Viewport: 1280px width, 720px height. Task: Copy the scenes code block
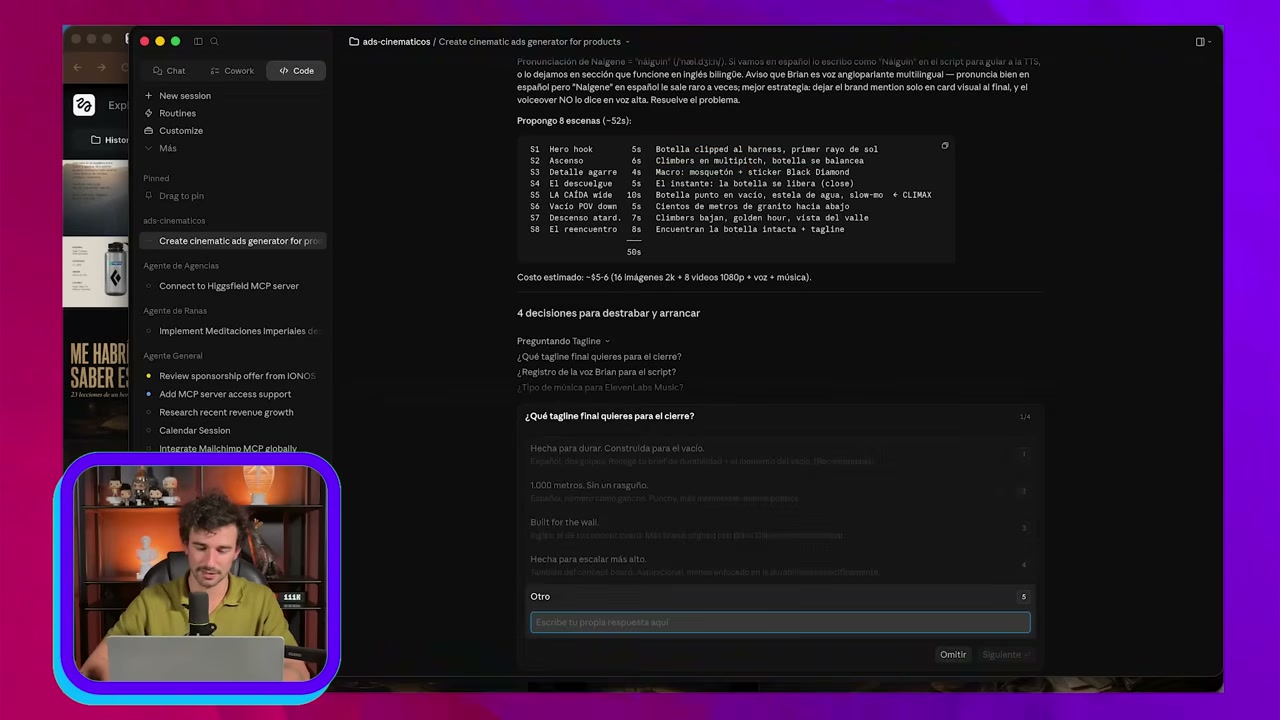(944, 146)
